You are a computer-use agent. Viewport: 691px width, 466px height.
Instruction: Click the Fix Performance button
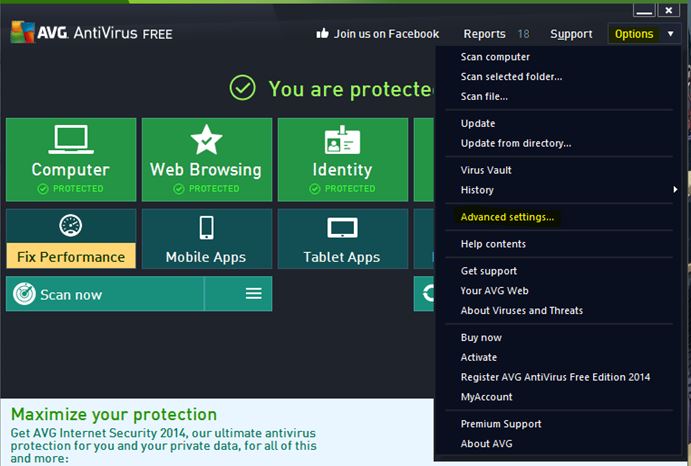pyautogui.click(x=71, y=256)
